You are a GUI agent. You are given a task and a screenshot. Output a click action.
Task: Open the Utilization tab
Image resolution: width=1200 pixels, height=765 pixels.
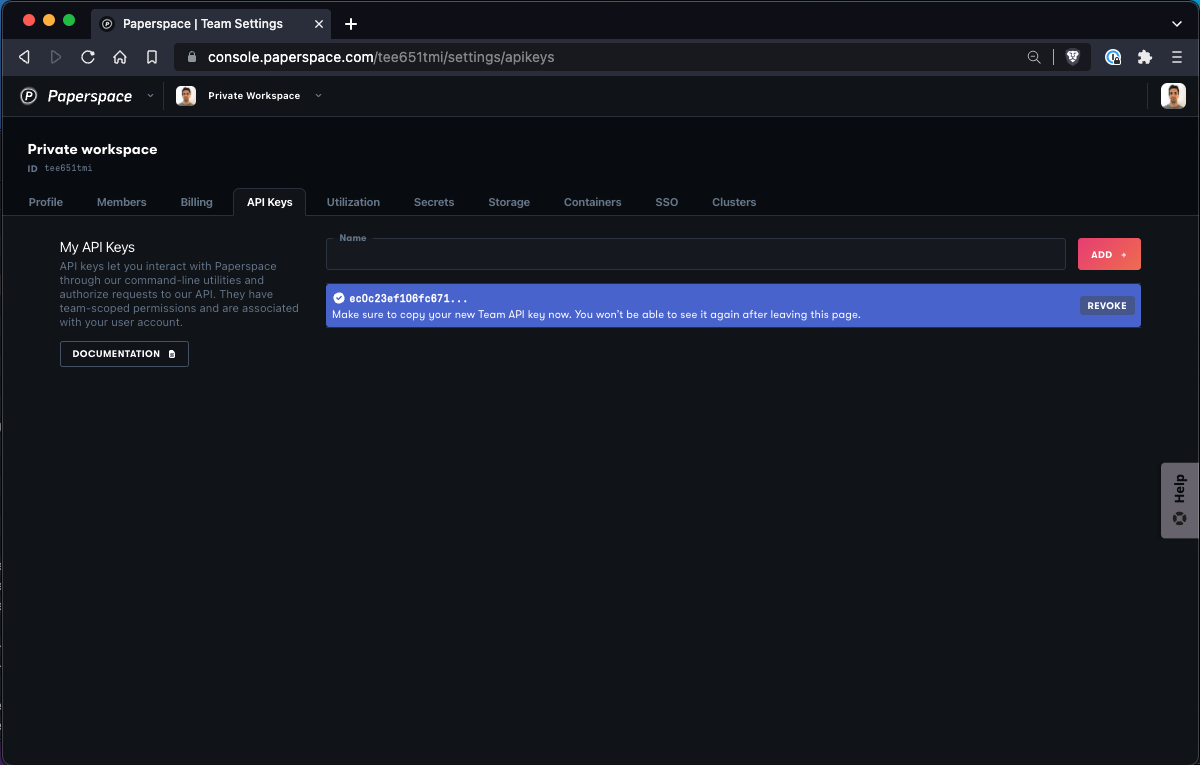(353, 202)
